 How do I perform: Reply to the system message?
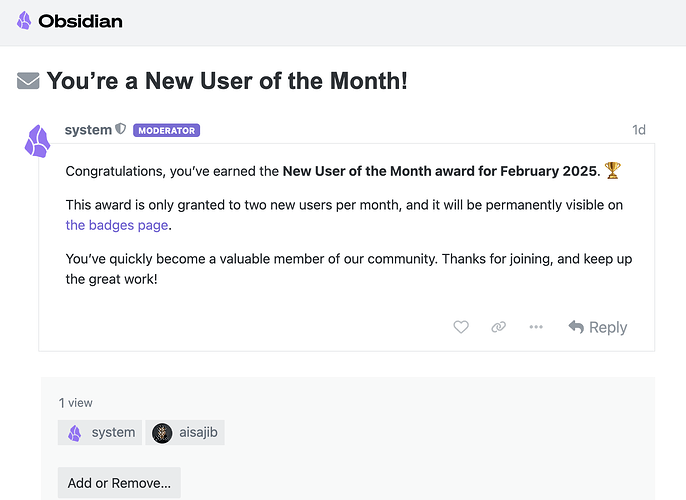(598, 327)
